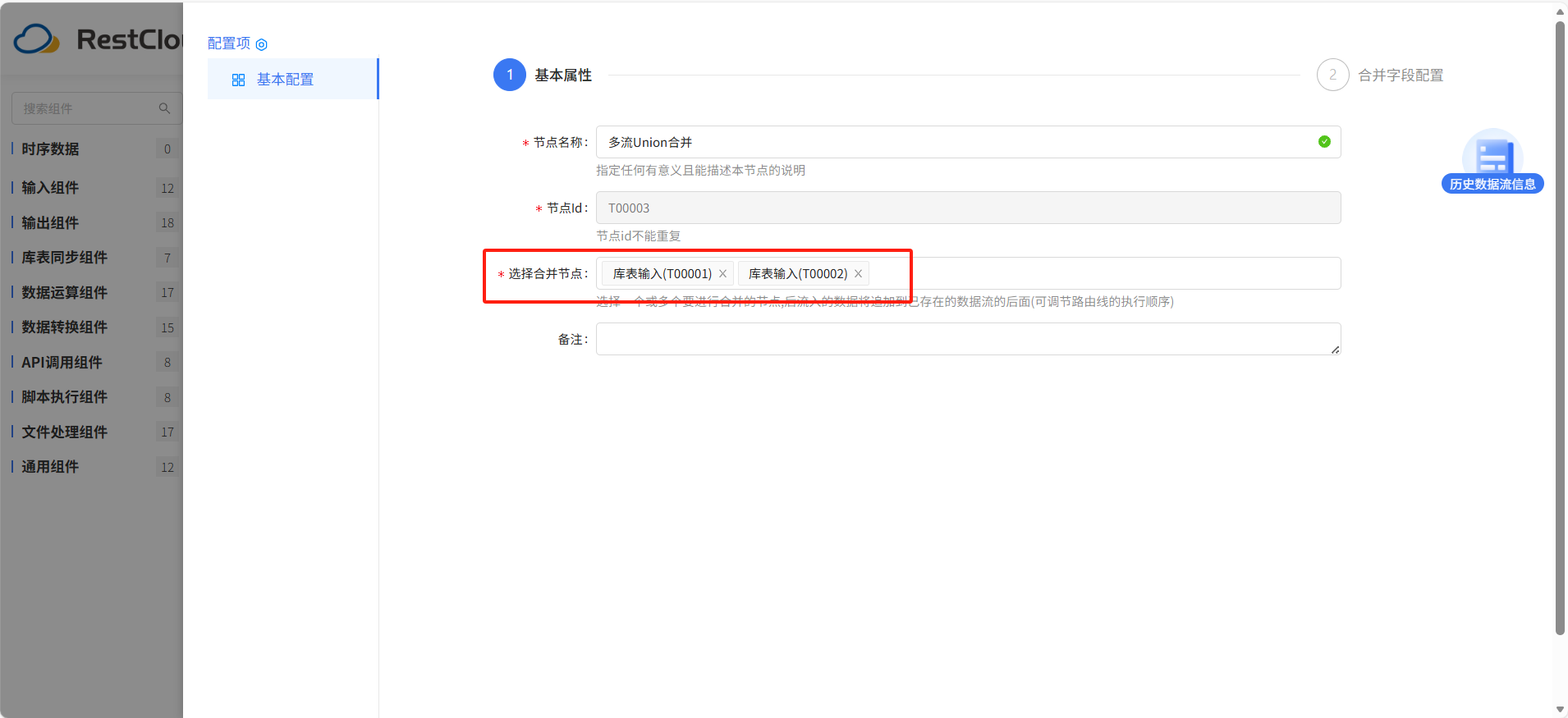1568x718 pixels.
Task: Click the scrollbar down arrow
Action: pos(1560,710)
